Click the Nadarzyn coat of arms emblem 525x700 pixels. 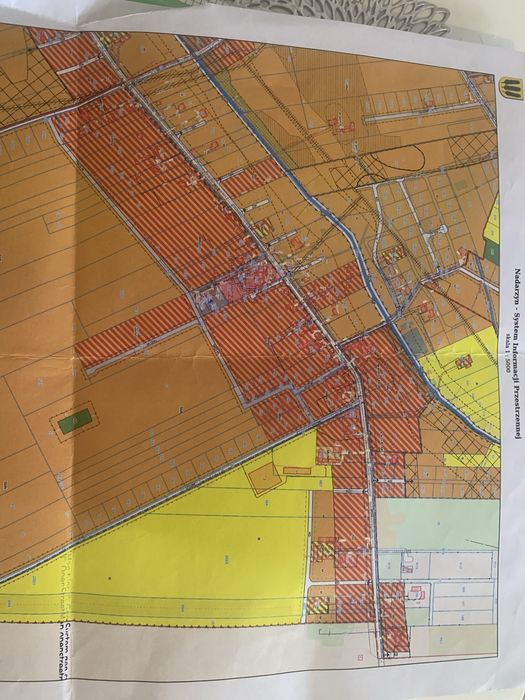(x=511, y=88)
